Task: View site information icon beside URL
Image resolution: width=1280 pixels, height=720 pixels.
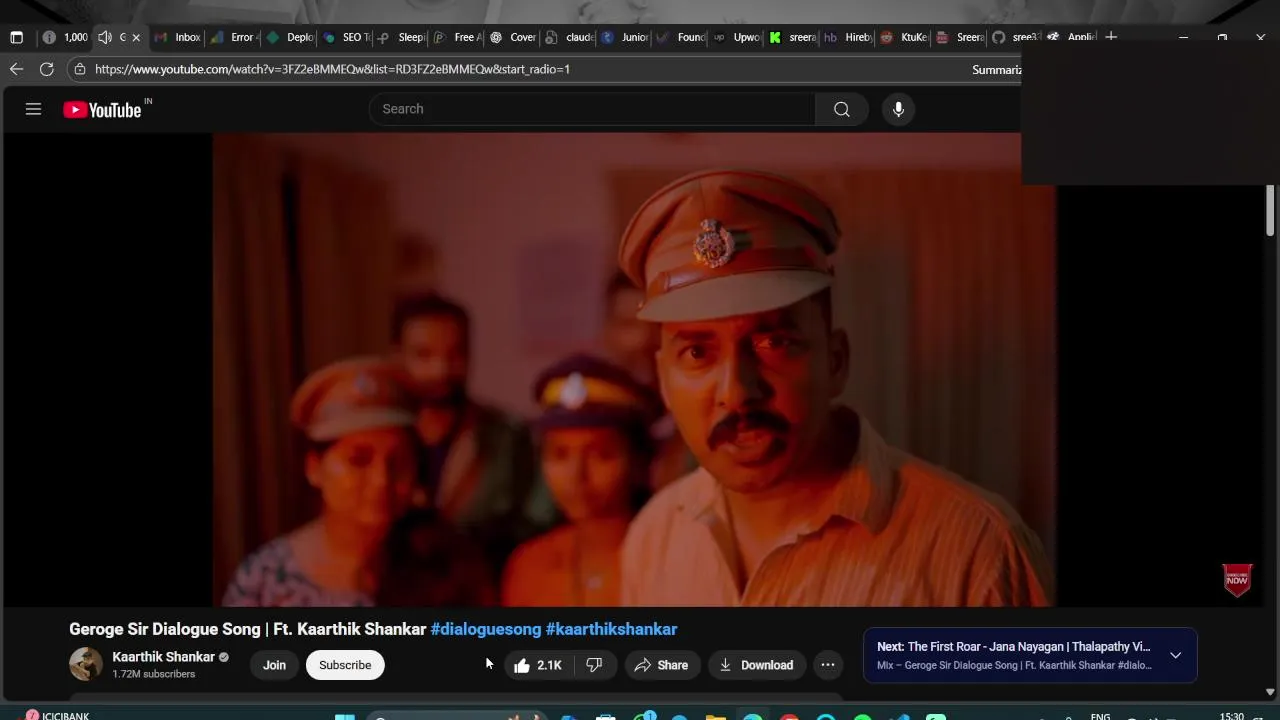Action: point(79,69)
